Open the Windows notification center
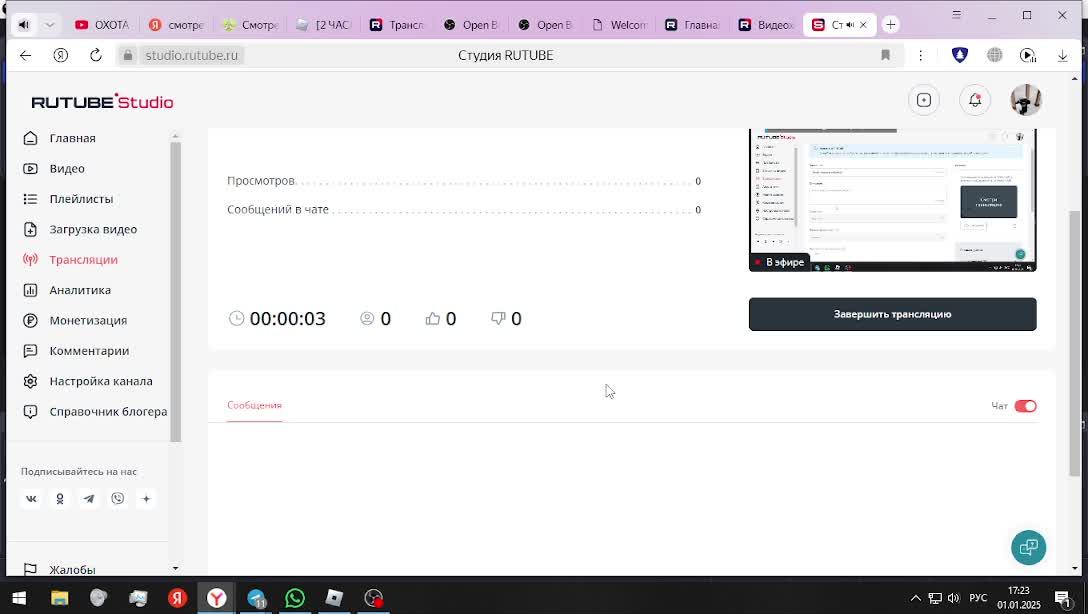The image size is (1088, 614). 1063,598
